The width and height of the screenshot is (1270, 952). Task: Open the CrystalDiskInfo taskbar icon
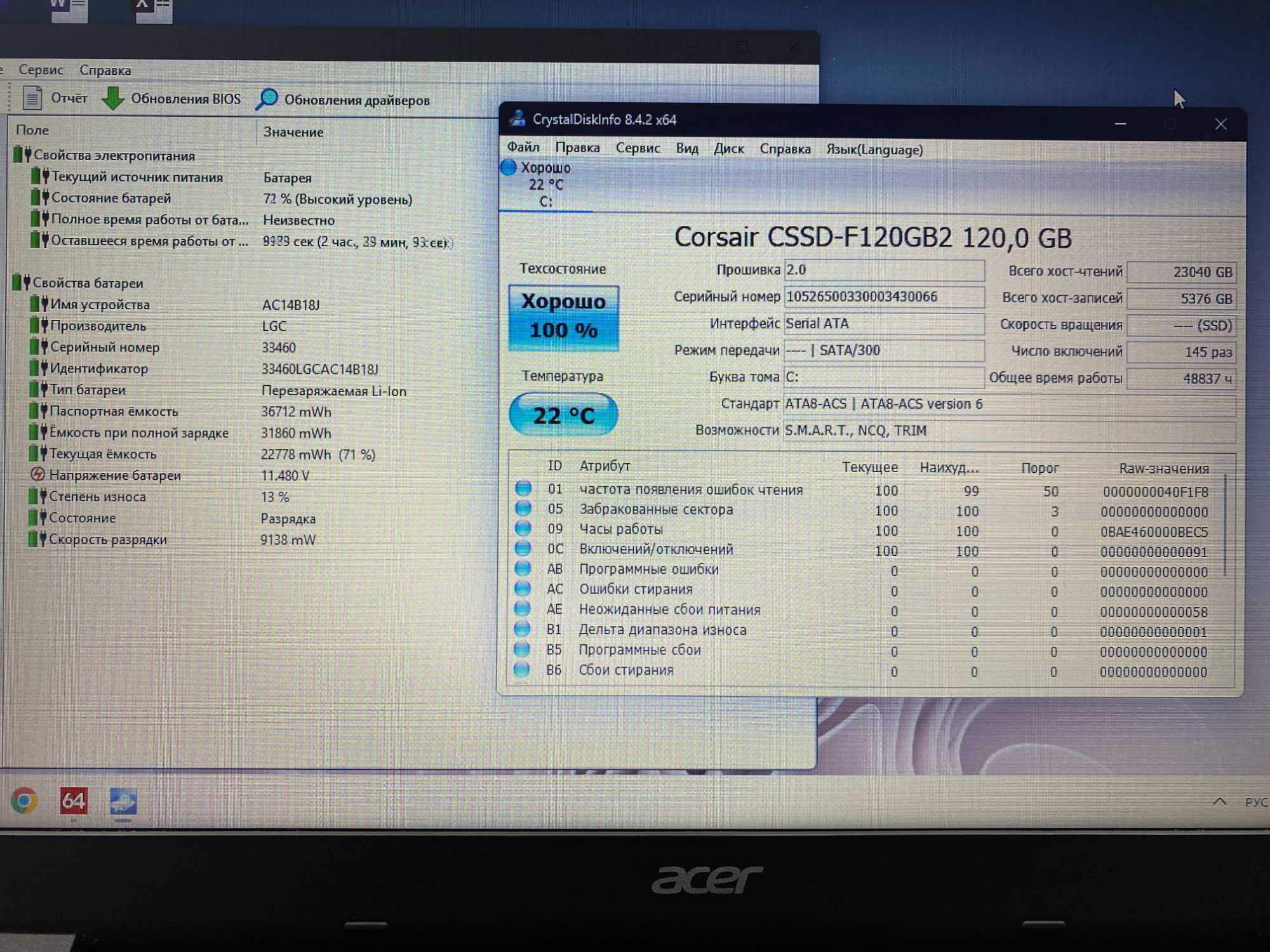(123, 801)
